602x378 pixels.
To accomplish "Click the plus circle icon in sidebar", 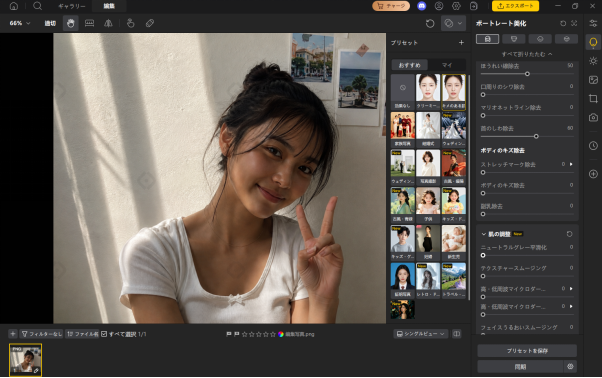I will pyautogui.click(x=593, y=174).
